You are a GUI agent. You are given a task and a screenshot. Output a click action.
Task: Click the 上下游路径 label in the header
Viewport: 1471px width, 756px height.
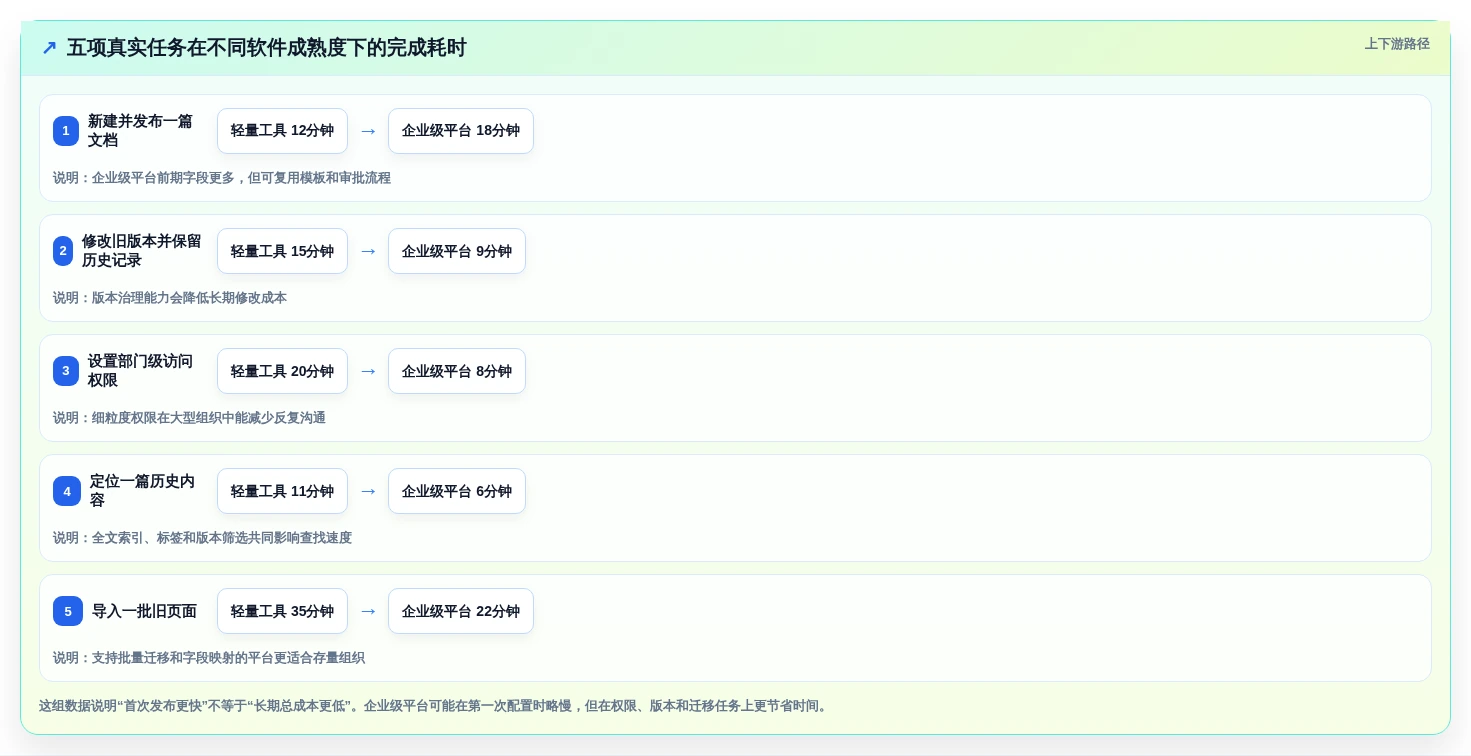(1397, 44)
